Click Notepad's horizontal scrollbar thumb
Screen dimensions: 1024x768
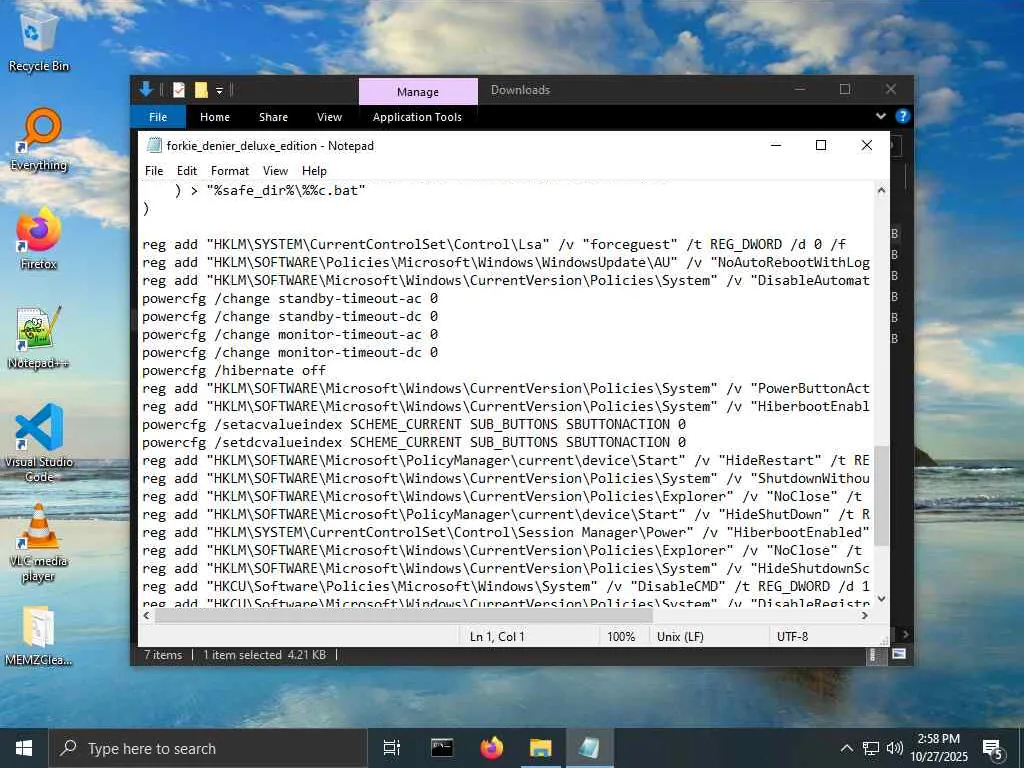coord(404,615)
